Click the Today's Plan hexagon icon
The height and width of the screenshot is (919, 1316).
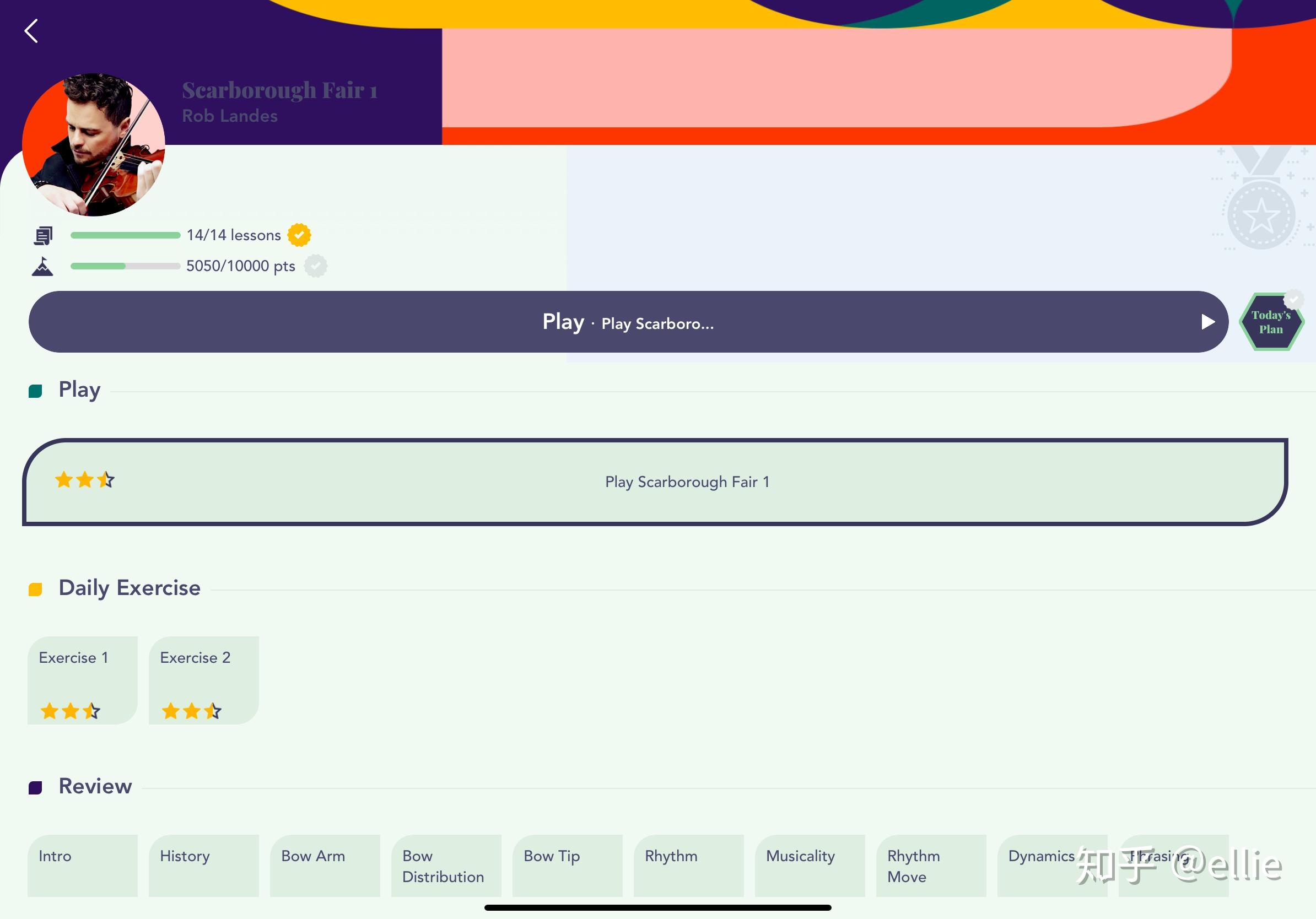pyautogui.click(x=1272, y=322)
